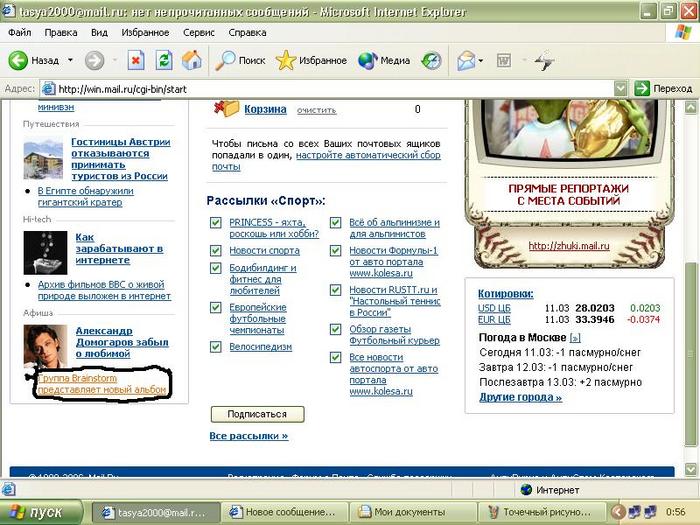The width and height of the screenshot is (700, 525).
Task: Open the Справка menu
Action: click(247, 33)
